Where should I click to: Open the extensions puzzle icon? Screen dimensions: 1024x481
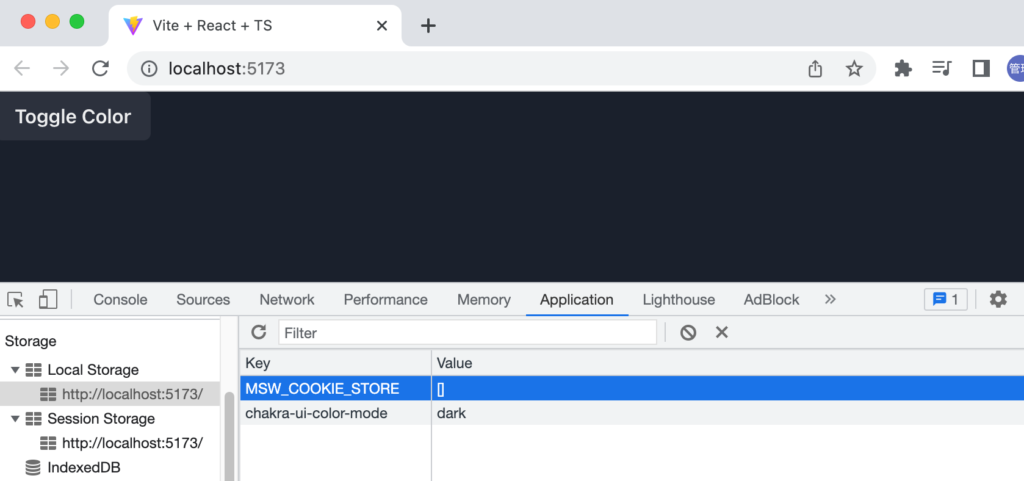point(902,68)
